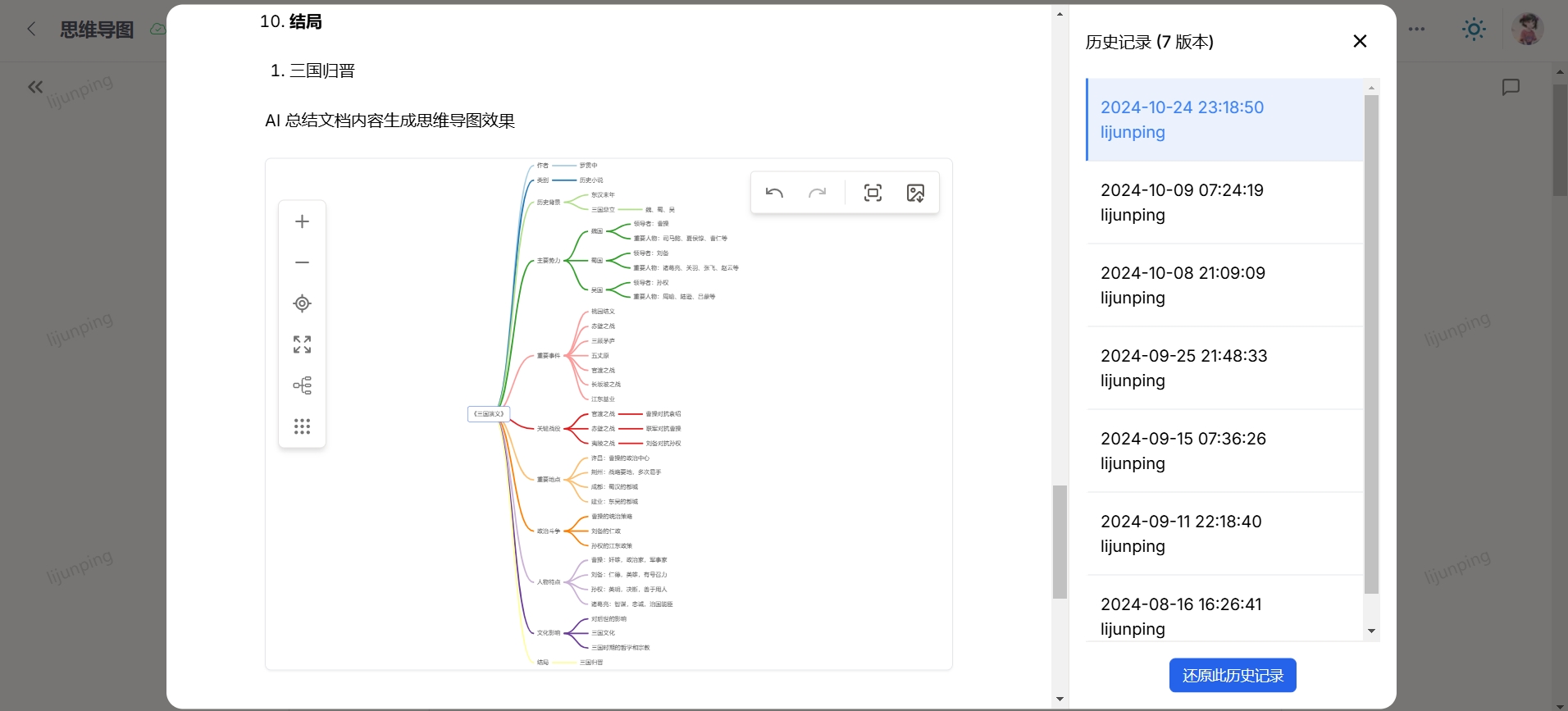Undo the last mind map change
Image resolution: width=1568 pixels, height=711 pixels.
point(774,193)
